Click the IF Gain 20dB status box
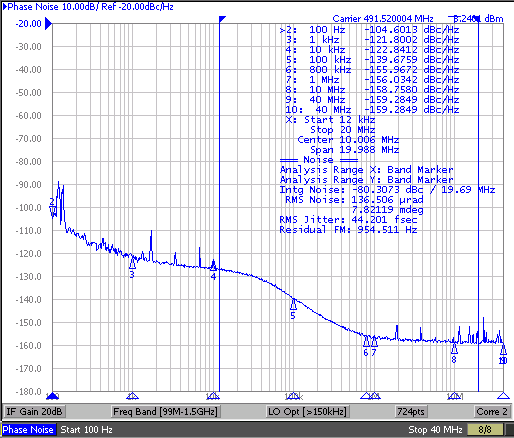The height and width of the screenshot is (438, 514). [34, 412]
